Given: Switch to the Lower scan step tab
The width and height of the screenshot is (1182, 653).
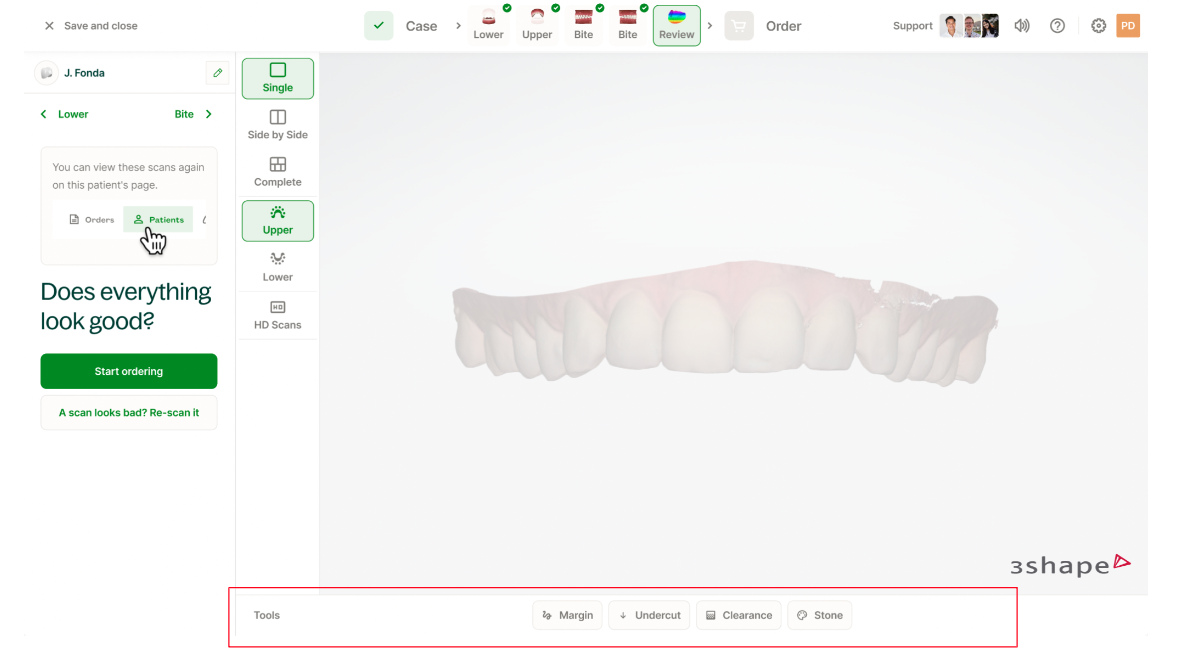Looking at the screenshot, I should coord(488,25).
